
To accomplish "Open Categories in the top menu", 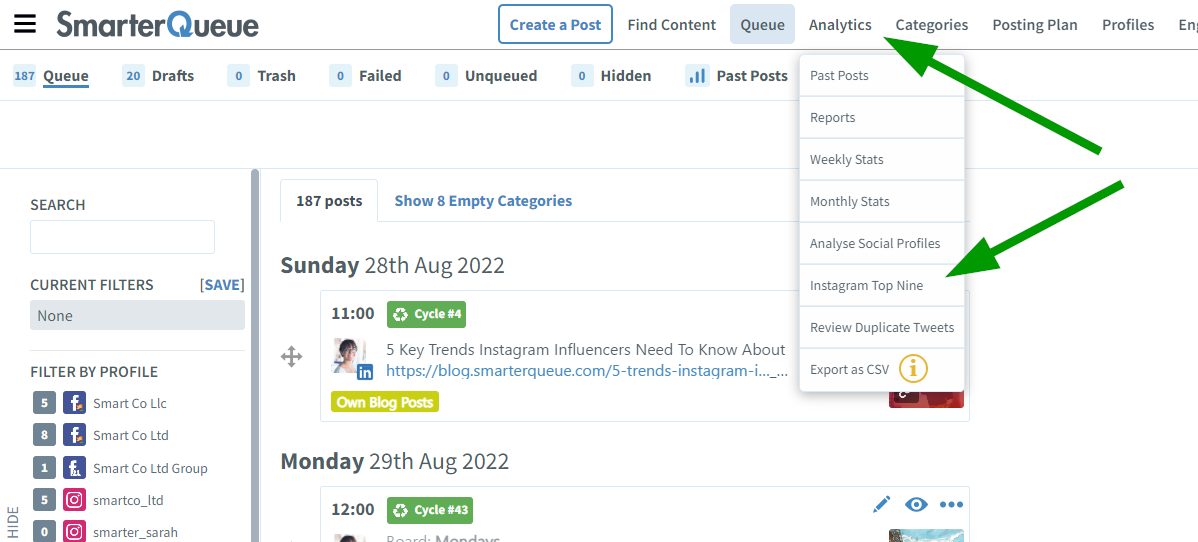I will [931, 24].
